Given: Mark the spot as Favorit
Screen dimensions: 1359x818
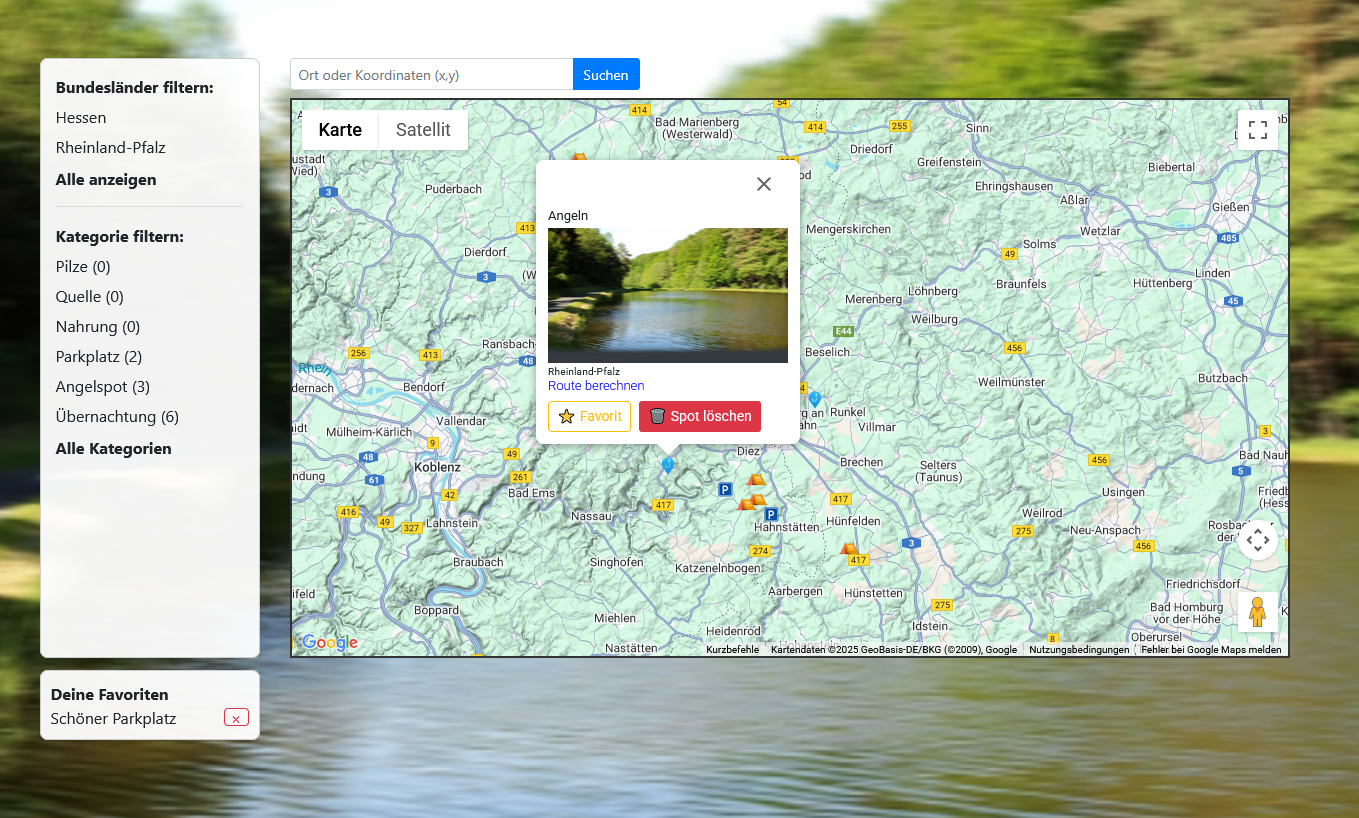Looking at the screenshot, I should (589, 416).
